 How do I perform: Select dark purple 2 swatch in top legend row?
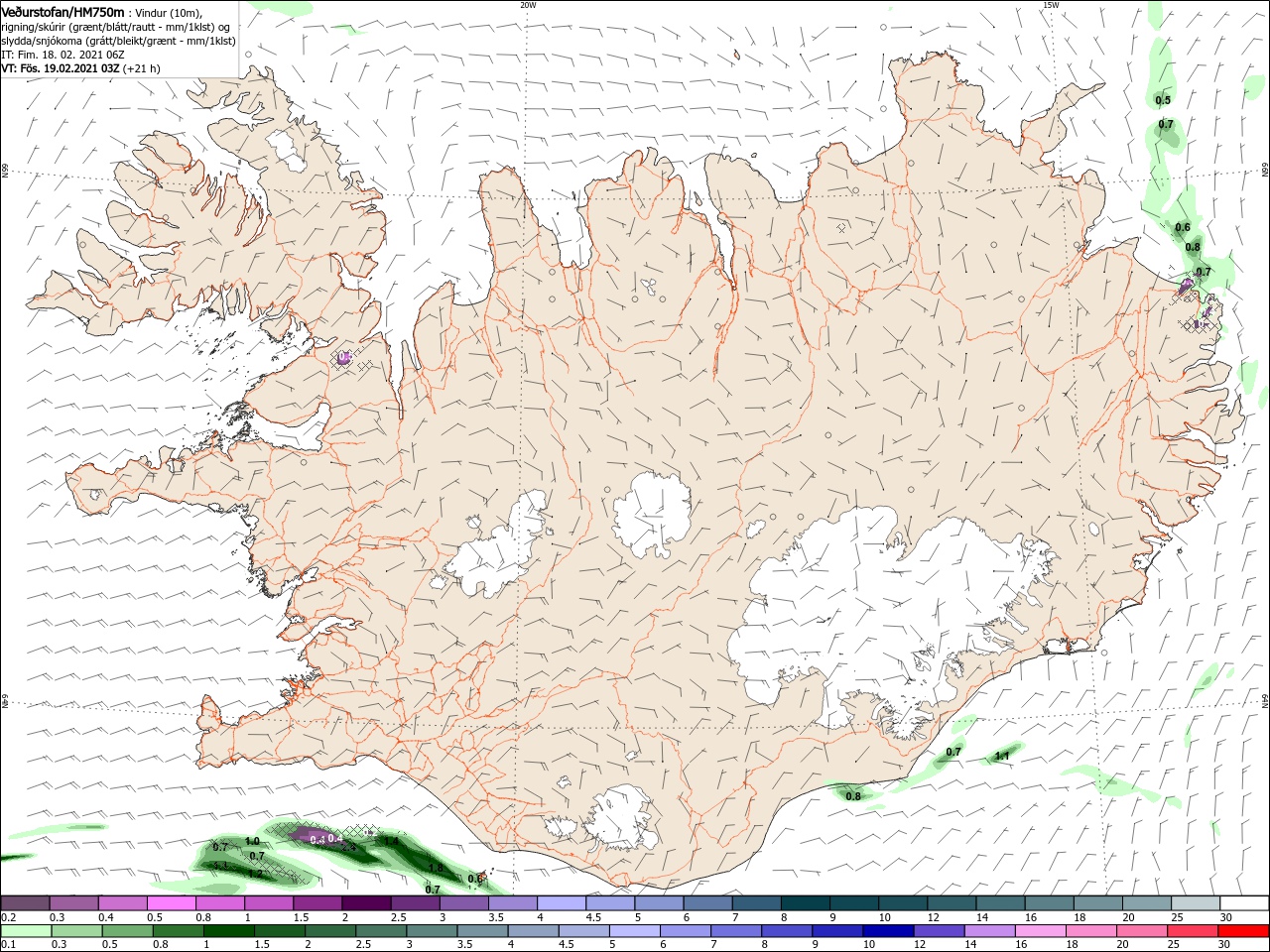point(366,903)
